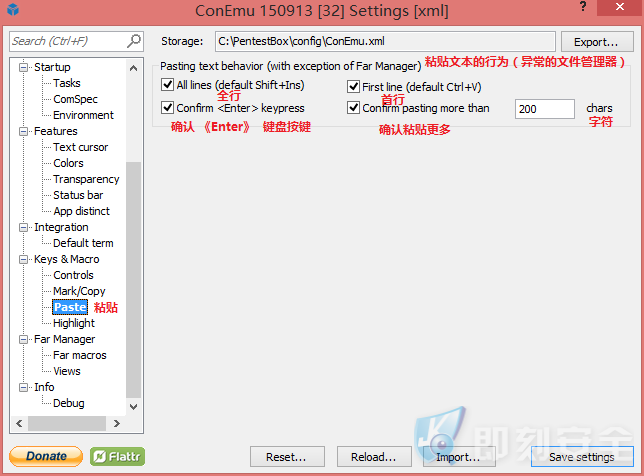Click the tree scroll down arrow
The width and height of the screenshot is (644, 476).
tap(133, 407)
